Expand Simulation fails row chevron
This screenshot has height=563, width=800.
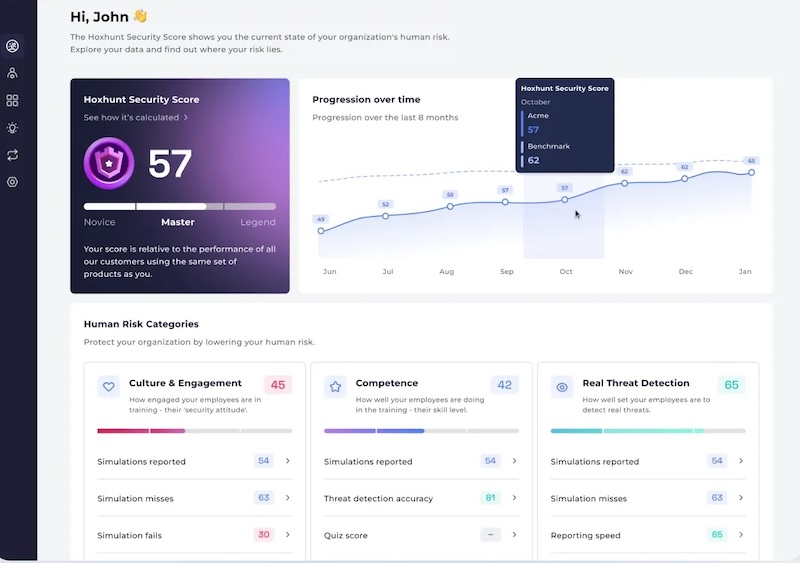pos(288,534)
